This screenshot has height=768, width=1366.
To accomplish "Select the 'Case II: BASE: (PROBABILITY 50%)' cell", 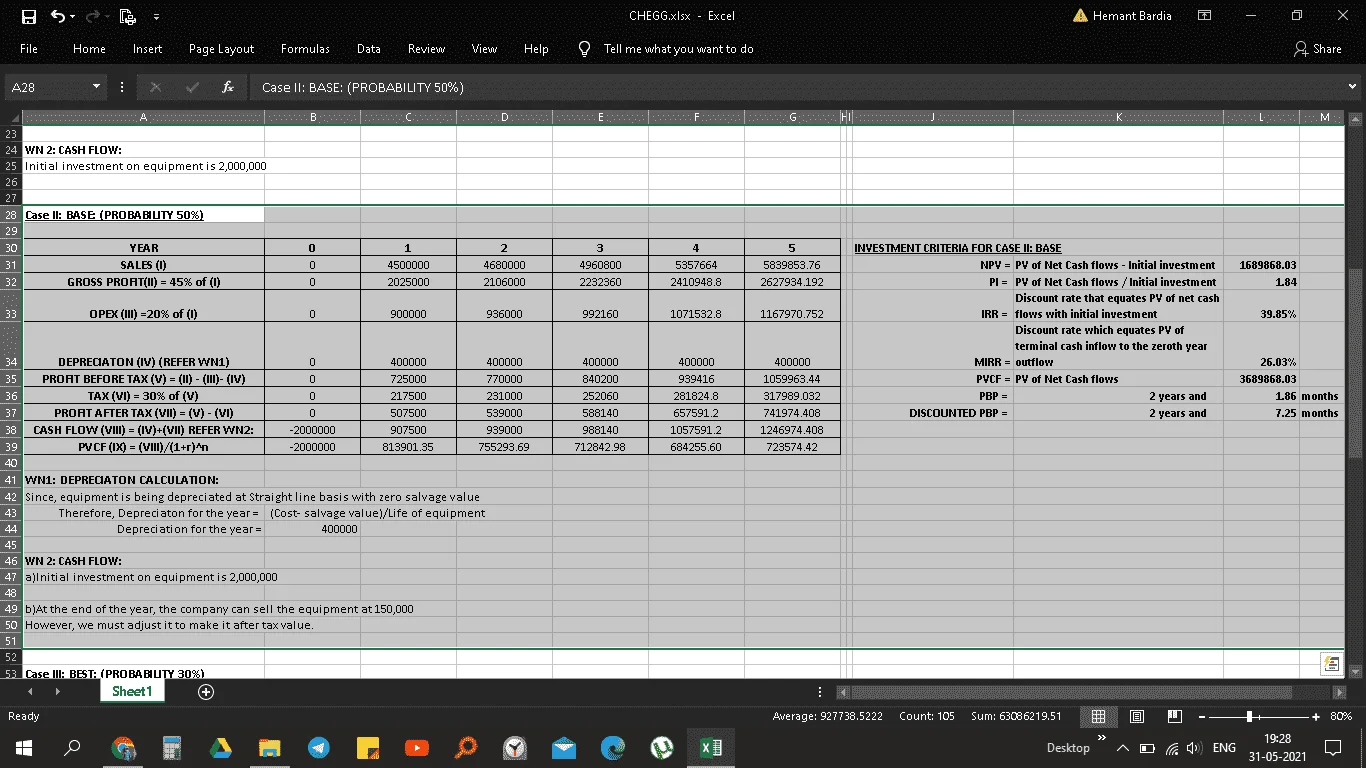I will (x=144, y=215).
